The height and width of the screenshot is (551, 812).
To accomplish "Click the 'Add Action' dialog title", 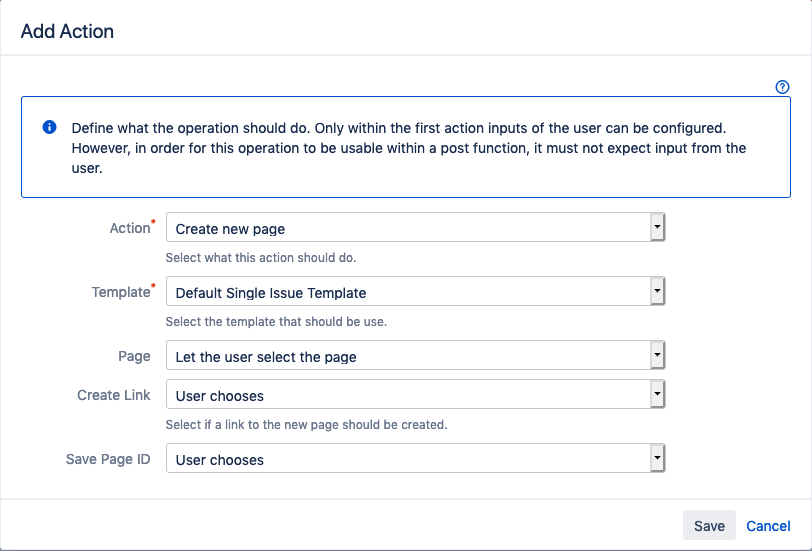I will [x=67, y=31].
